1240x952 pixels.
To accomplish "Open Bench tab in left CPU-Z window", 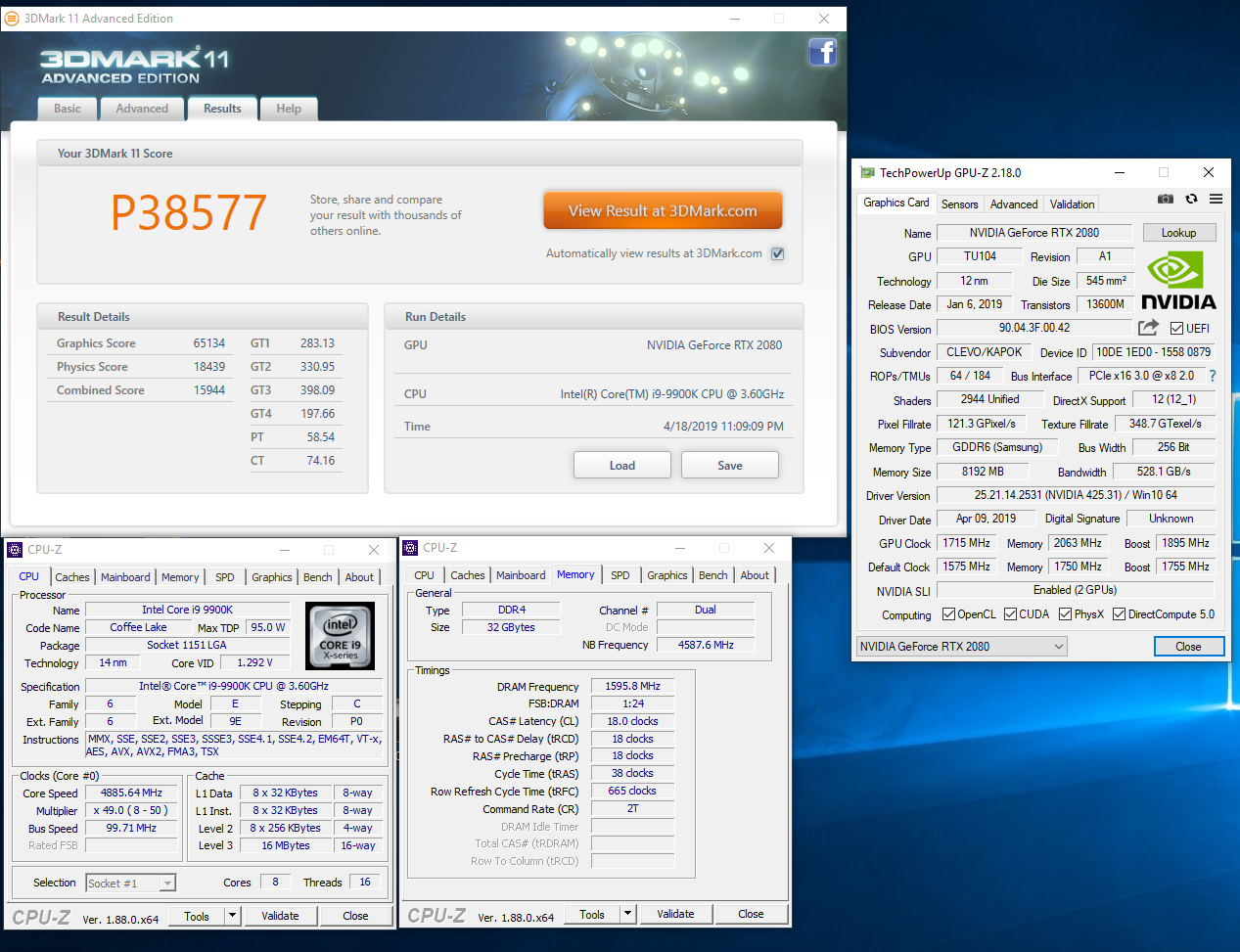I will (x=318, y=577).
